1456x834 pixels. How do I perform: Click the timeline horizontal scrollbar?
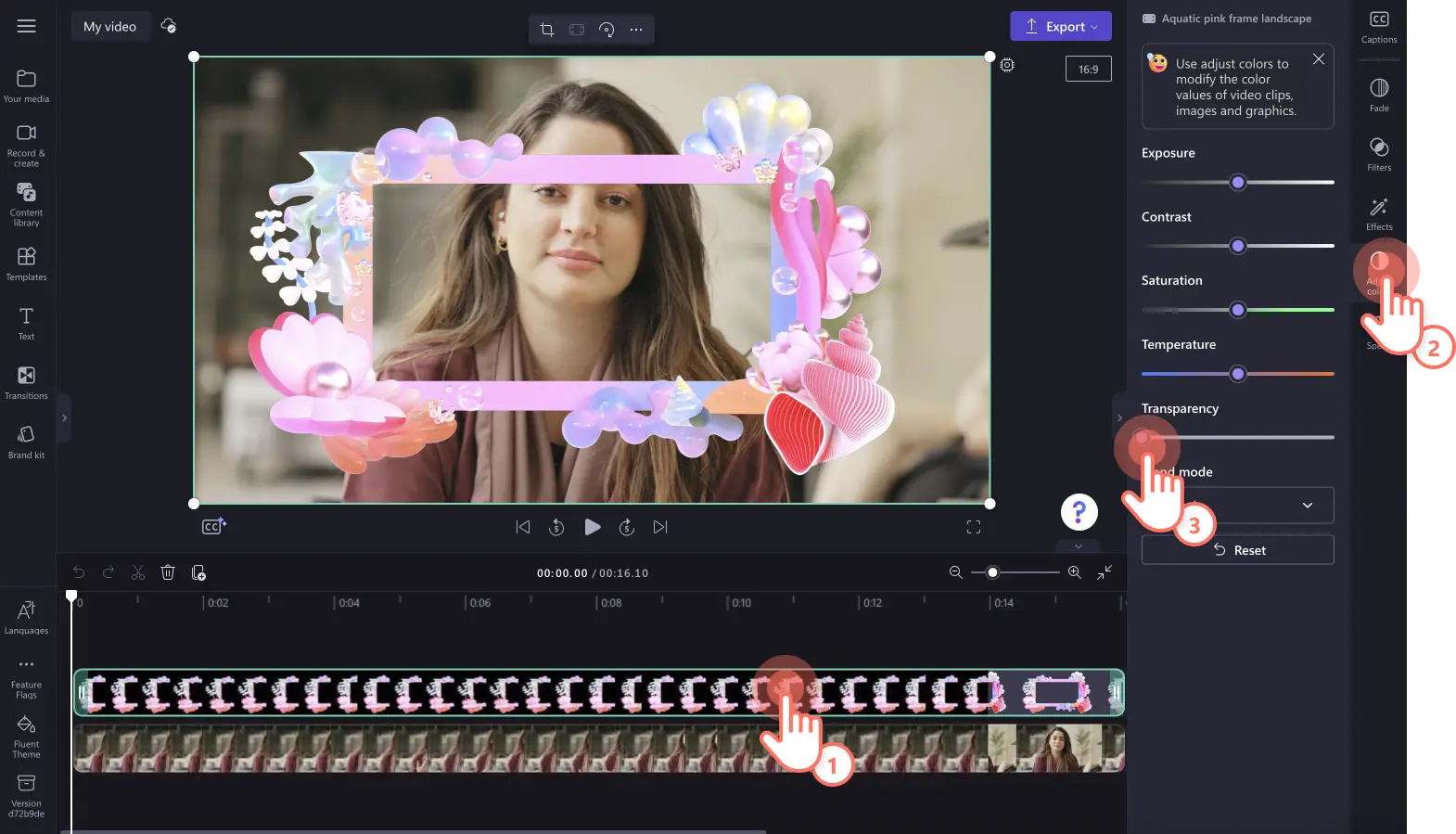click(x=414, y=831)
